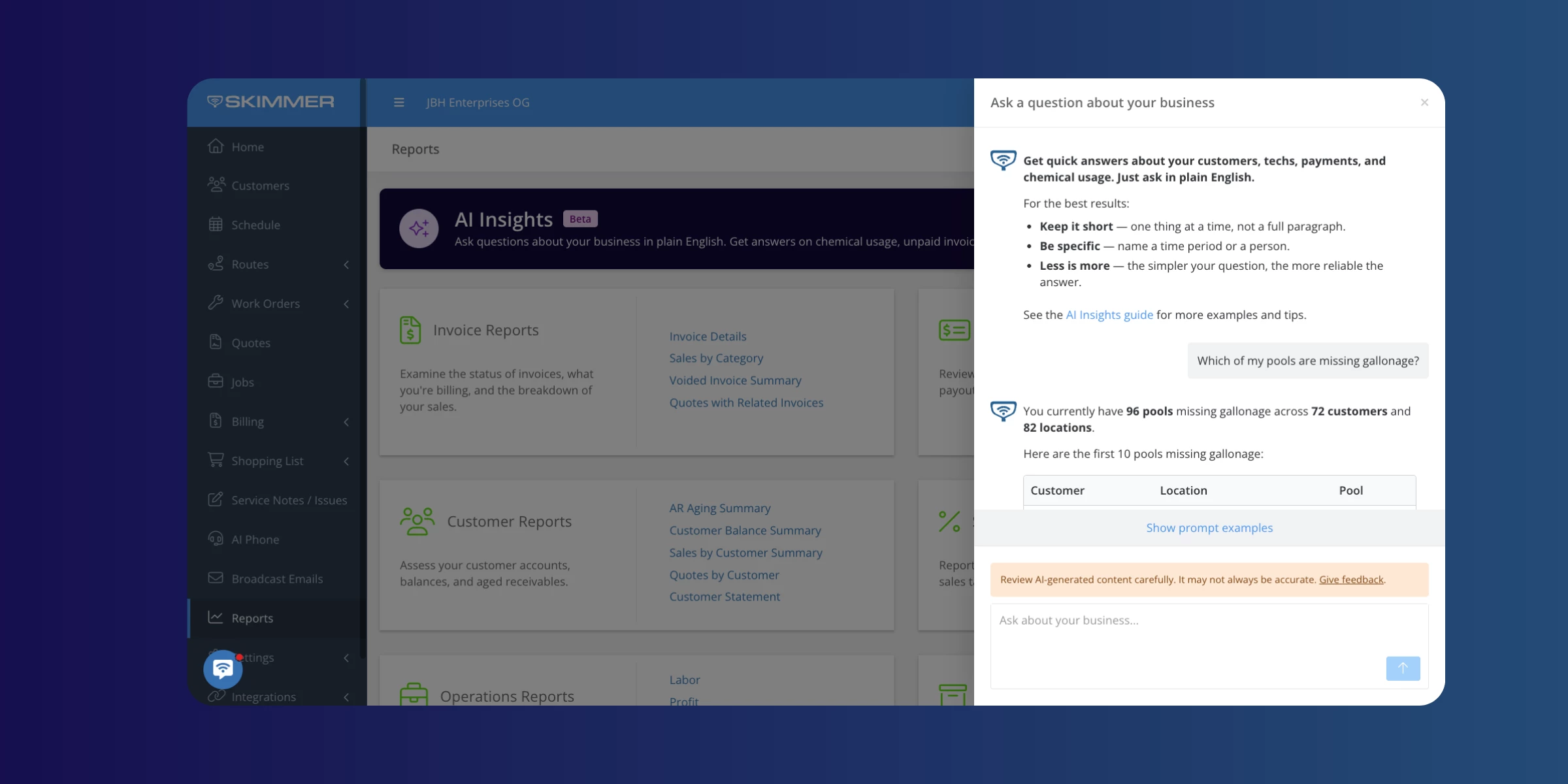The height and width of the screenshot is (784, 1568).
Task: Expand the Routes submenu chevron
Action: (346, 265)
